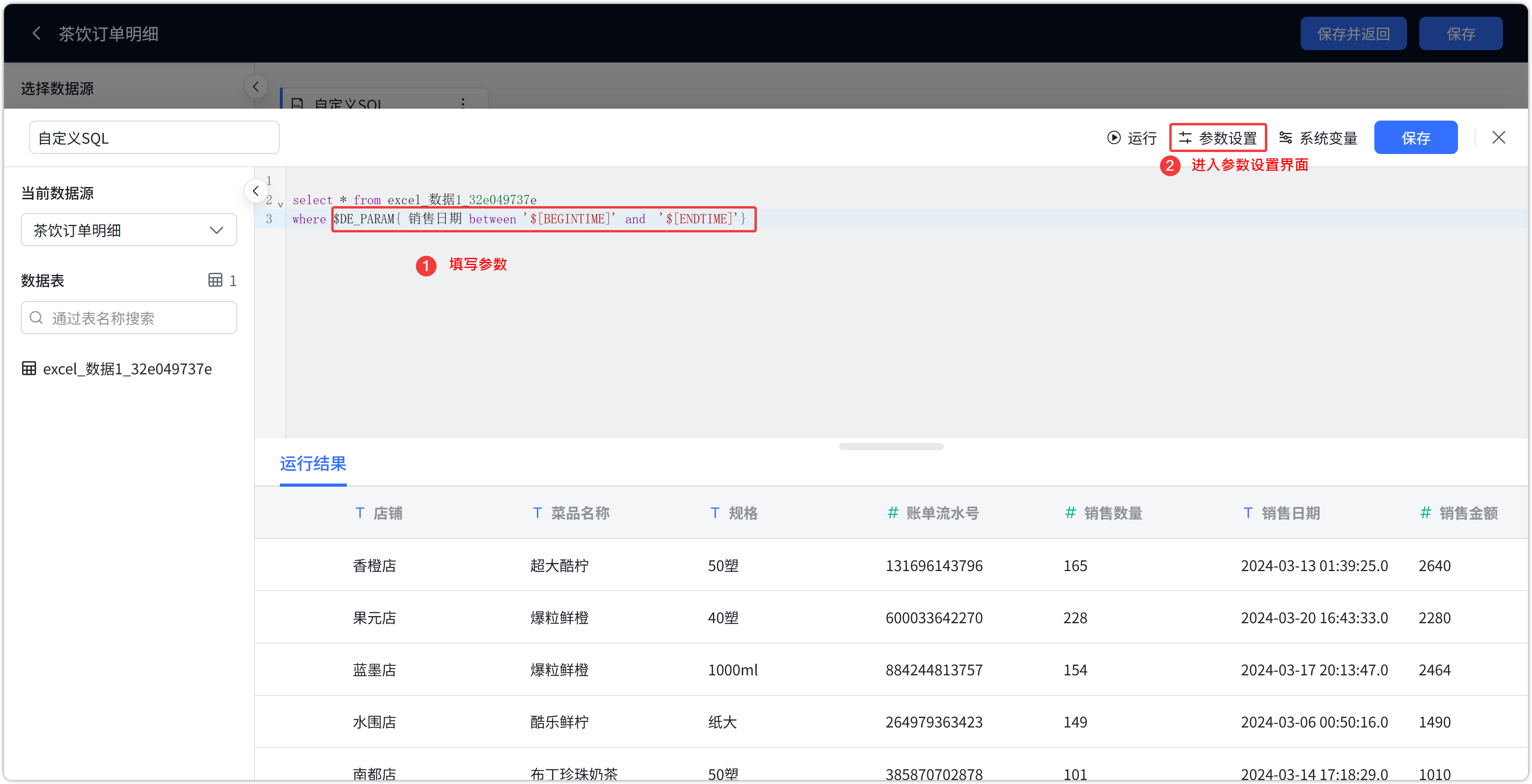
Task: Open 参数设置 parameter settings
Action: tap(1217, 138)
